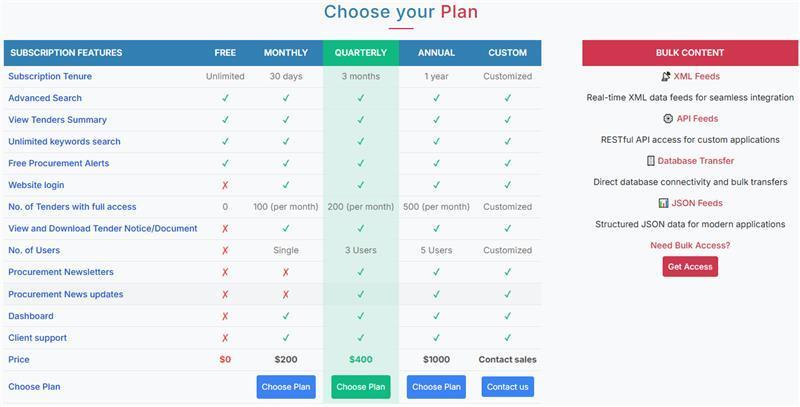
Task: Click the XML Feeds icon
Action: 666,76
